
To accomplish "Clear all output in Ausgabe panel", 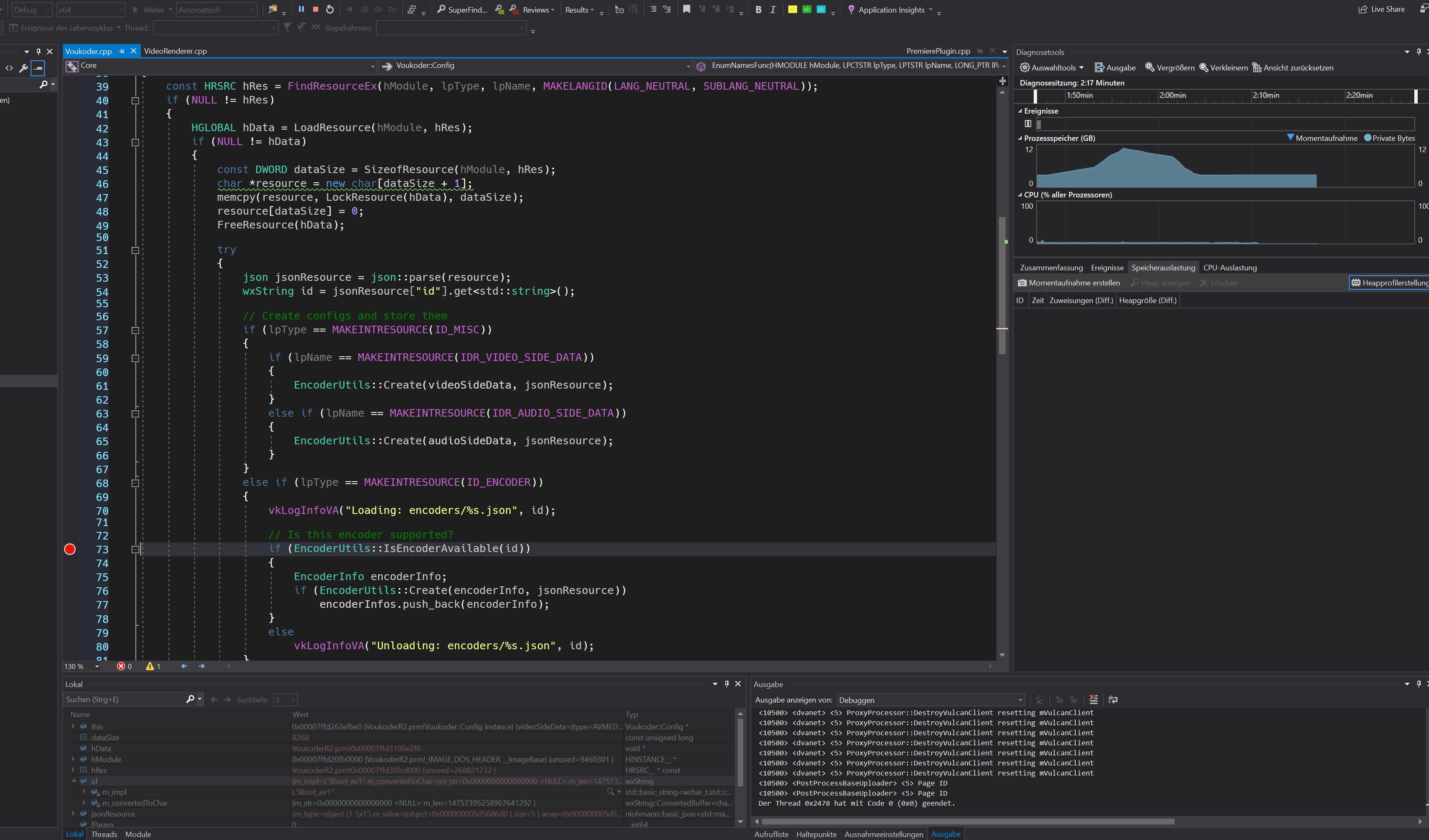I will pos(1093,699).
